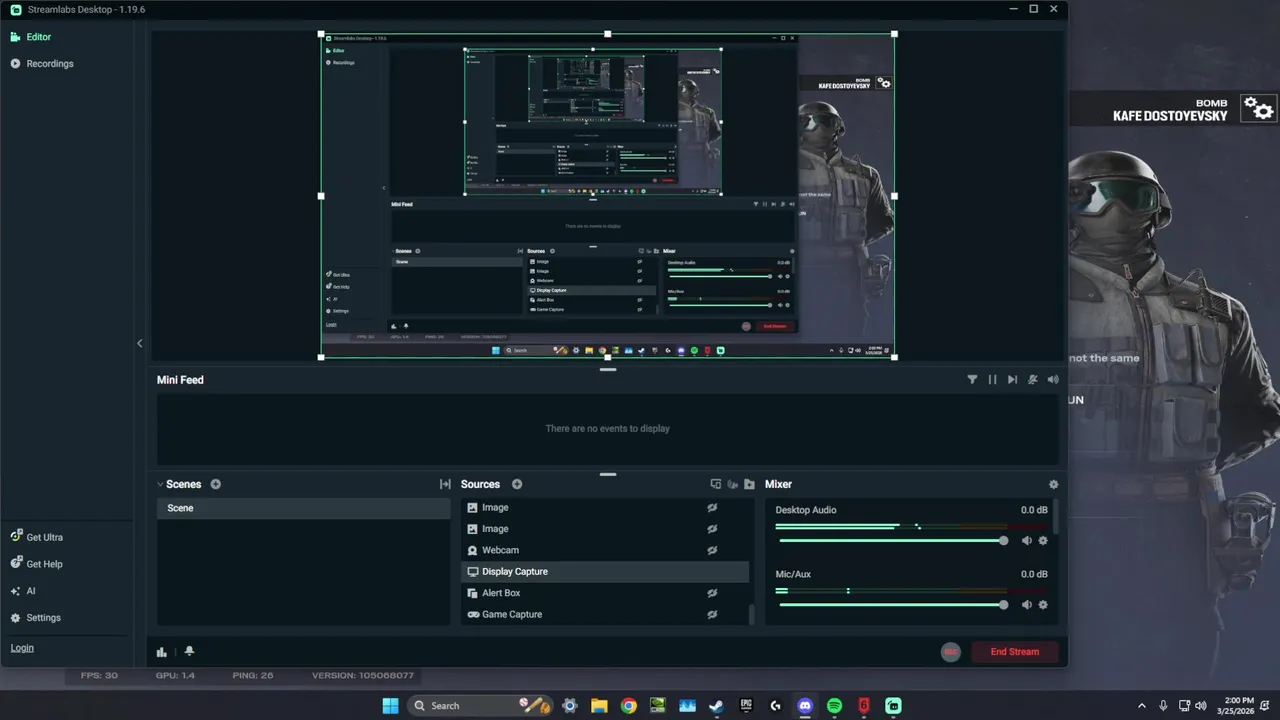Open Epic Games Launcher from taskbar

point(746,705)
